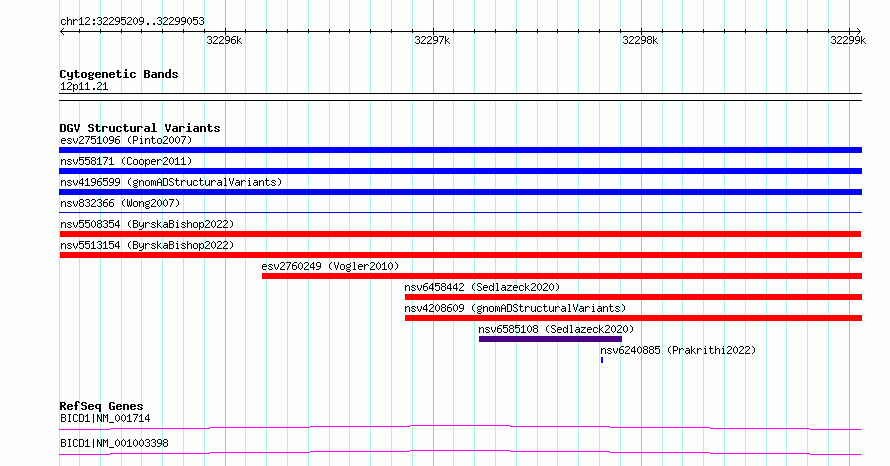Open the nsv832366 (Wong2007) label
The width and height of the screenshot is (890, 466).
point(120,203)
